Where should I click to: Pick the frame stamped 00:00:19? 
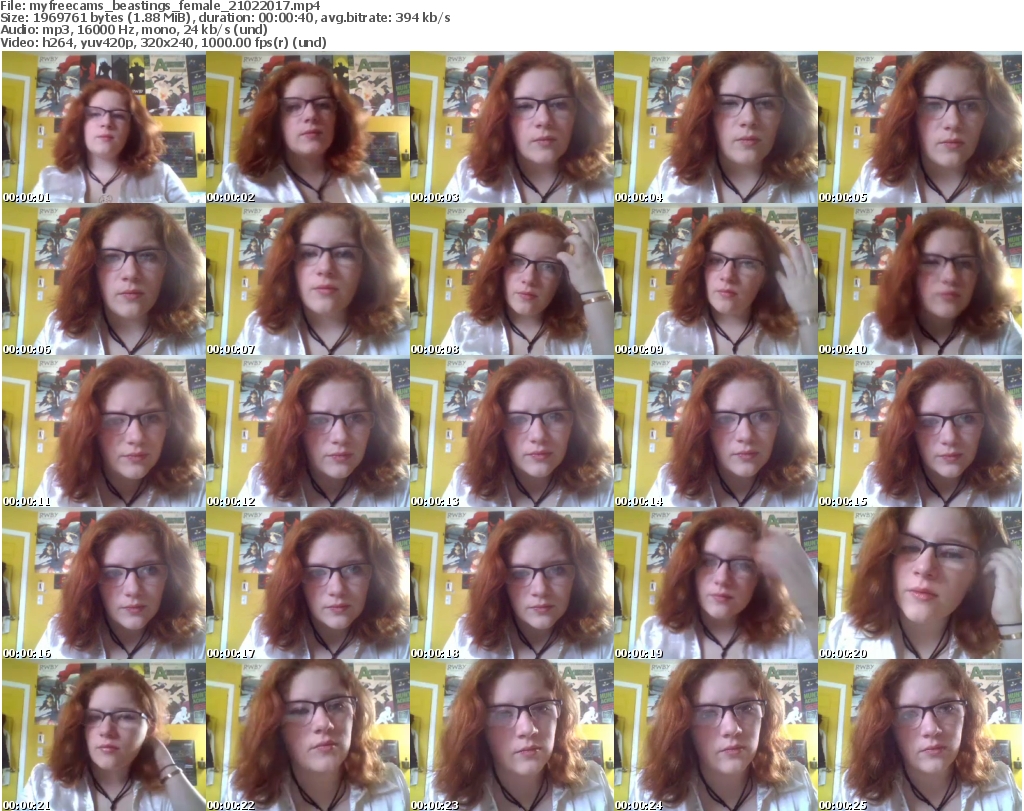click(716, 584)
